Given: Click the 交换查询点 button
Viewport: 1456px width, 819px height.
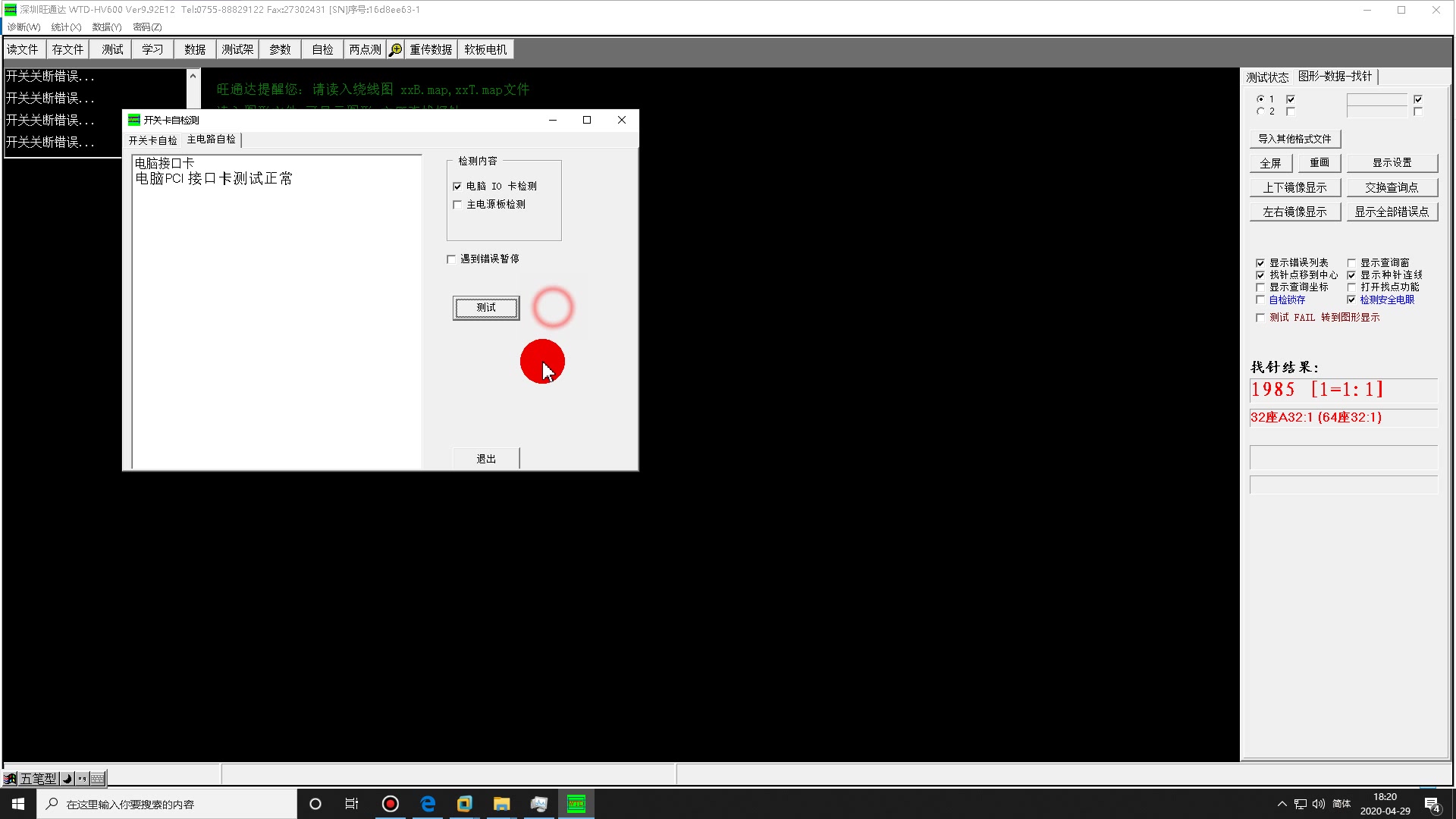Looking at the screenshot, I should pos(1392,187).
